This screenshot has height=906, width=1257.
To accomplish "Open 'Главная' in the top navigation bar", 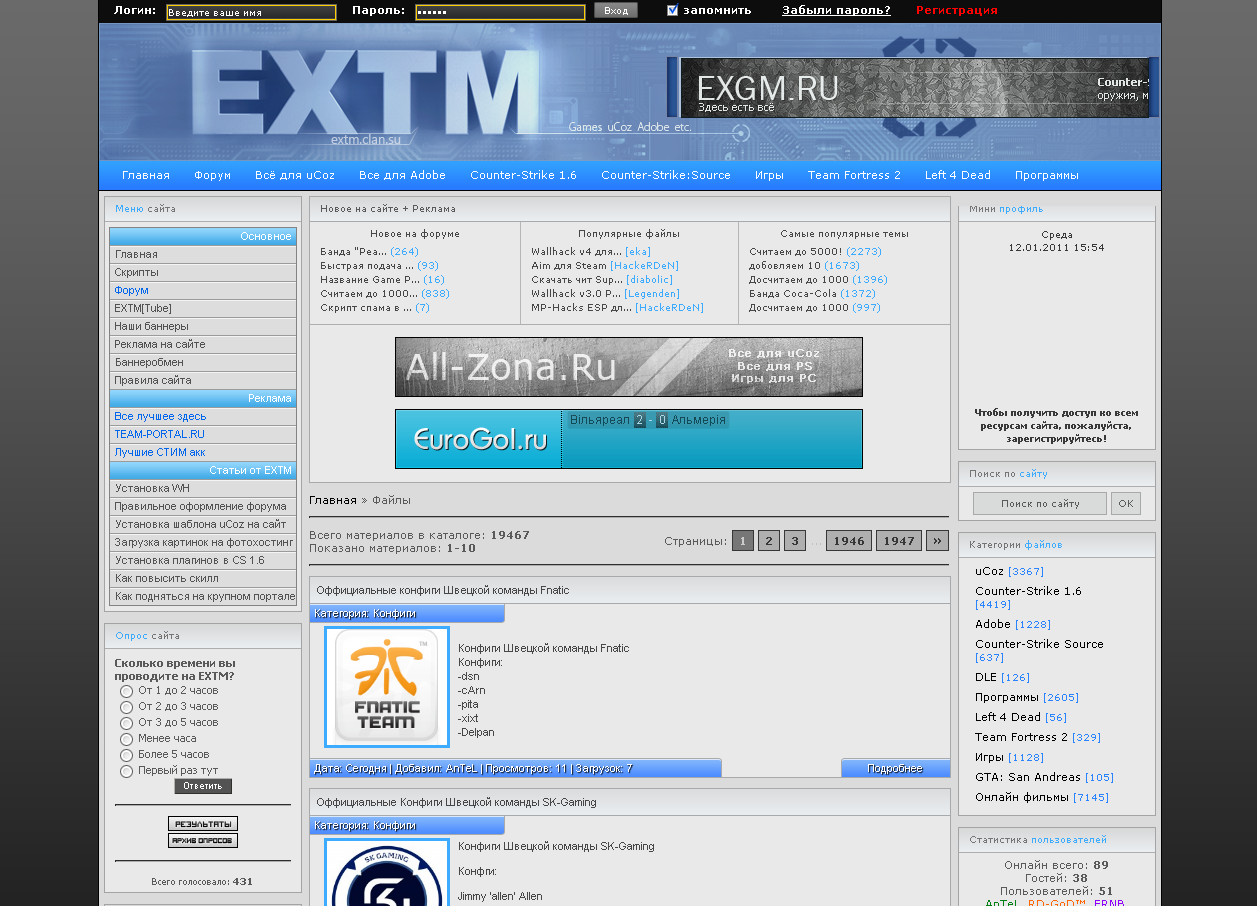I will tap(146, 175).
